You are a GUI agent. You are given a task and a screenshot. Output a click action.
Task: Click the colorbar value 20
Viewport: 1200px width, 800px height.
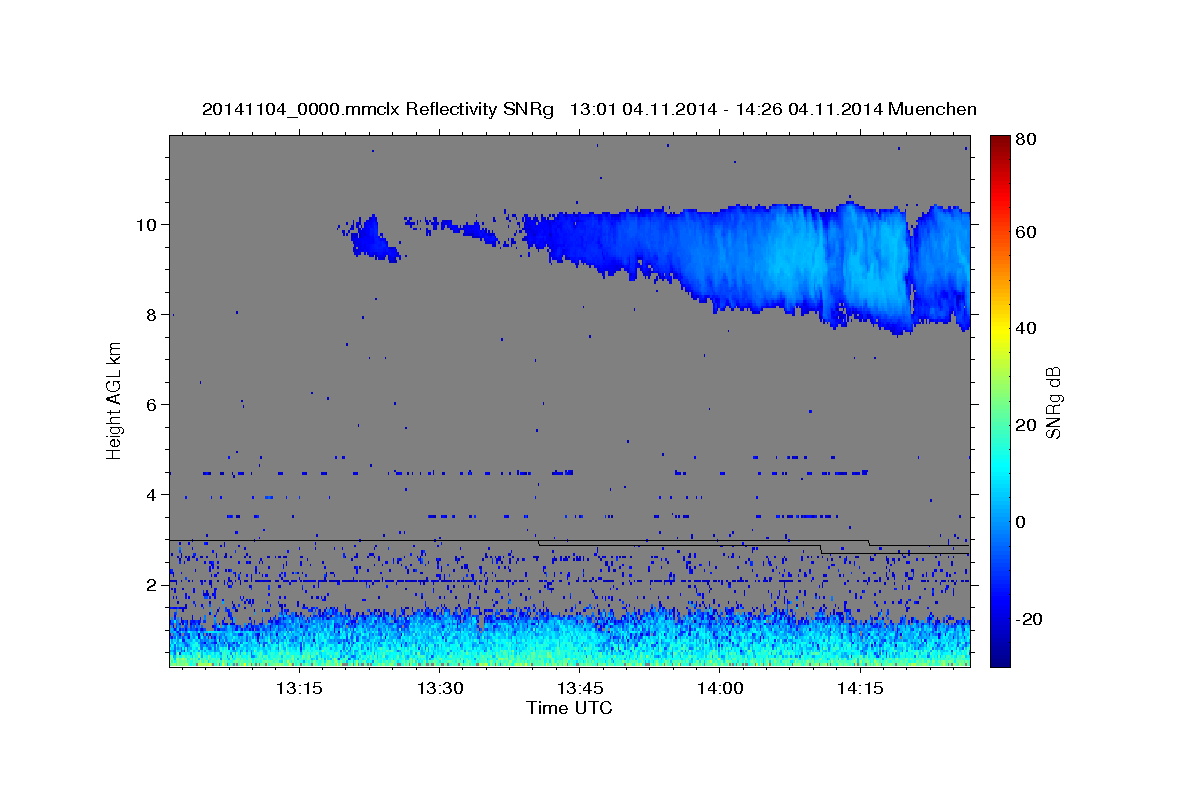(1028, 425)
